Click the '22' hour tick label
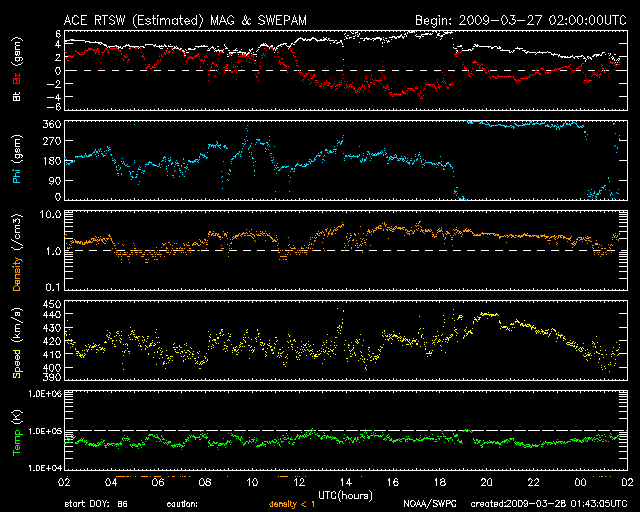Screen dimensions: 640x512 (x=533, y=483)
